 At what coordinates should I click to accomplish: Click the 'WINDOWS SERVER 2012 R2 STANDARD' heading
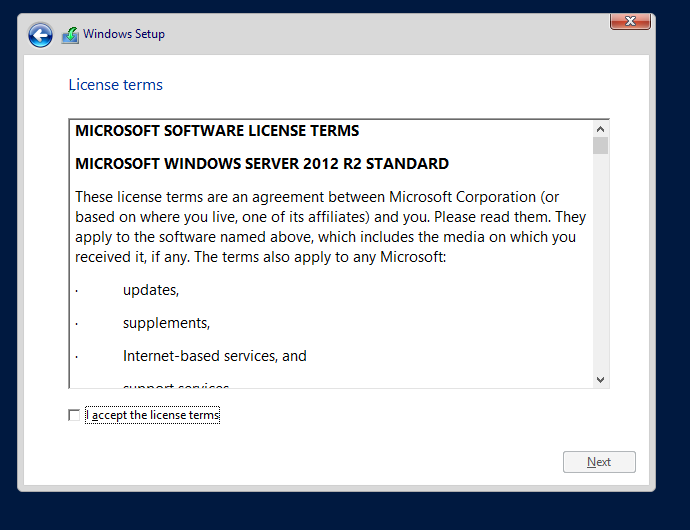pos(262,164)
